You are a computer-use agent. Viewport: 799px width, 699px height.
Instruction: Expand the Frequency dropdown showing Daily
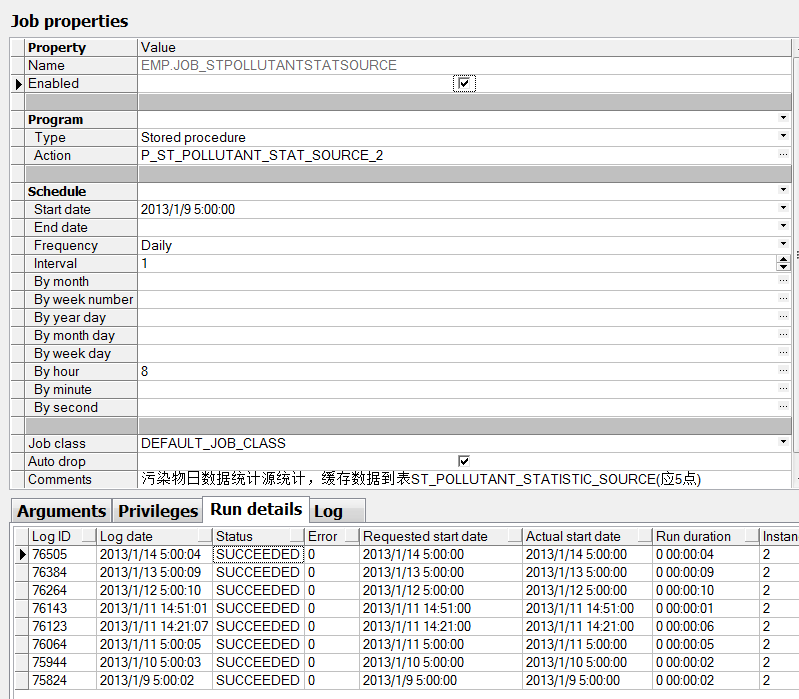[783, 246]
